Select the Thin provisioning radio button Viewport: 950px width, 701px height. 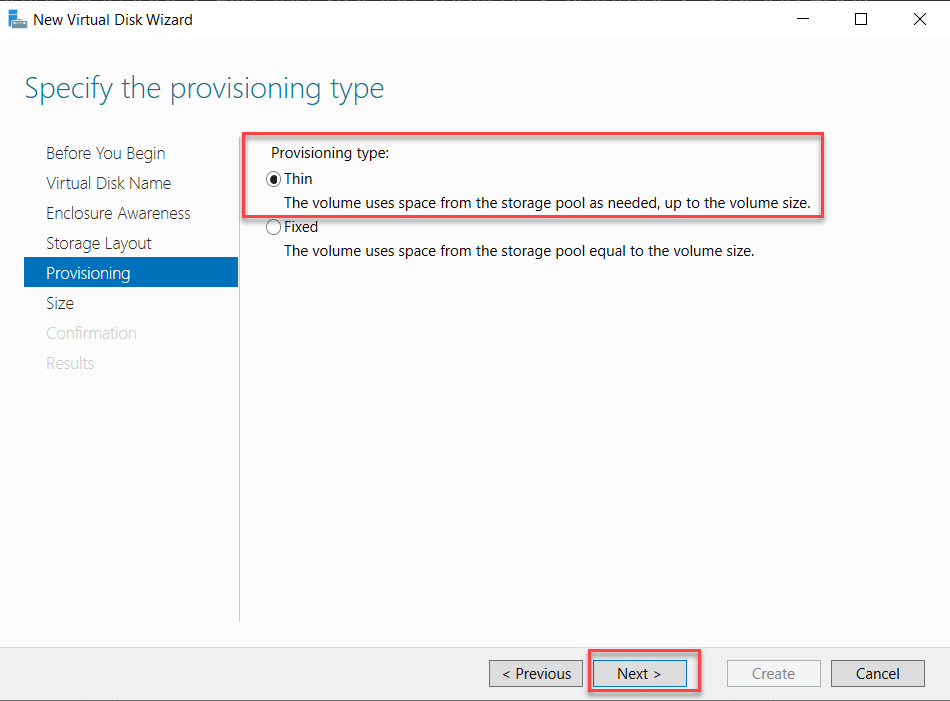pos(274,179)
